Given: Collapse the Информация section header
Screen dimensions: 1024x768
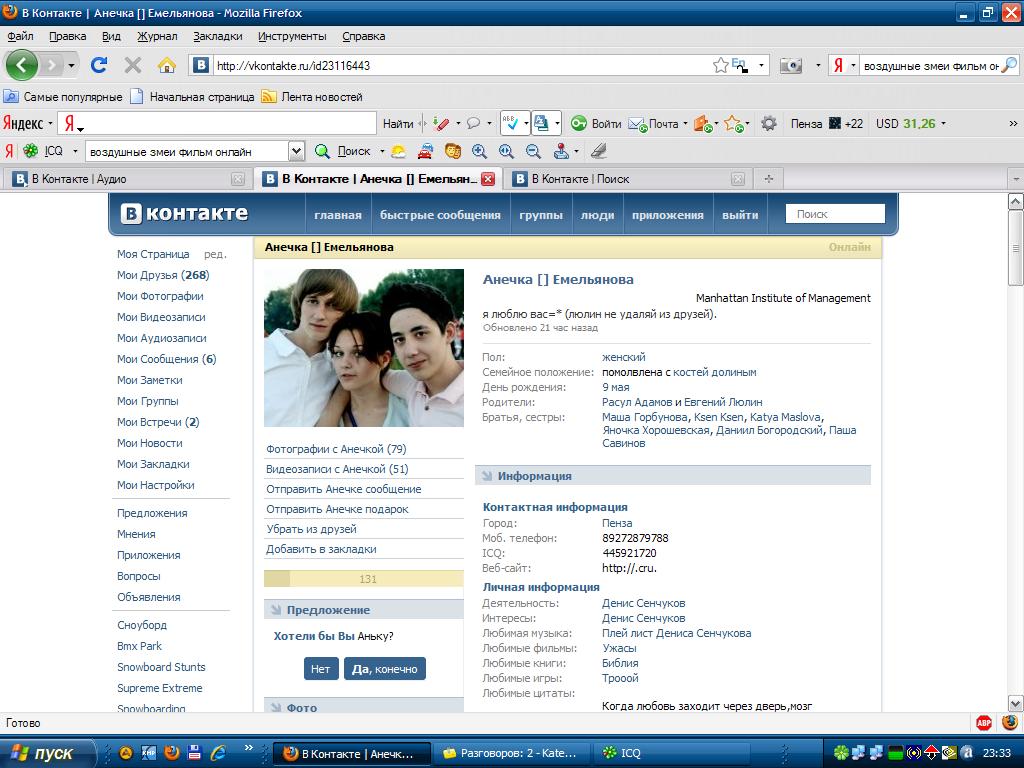Looking at the screenshot, I should point(673,476).
